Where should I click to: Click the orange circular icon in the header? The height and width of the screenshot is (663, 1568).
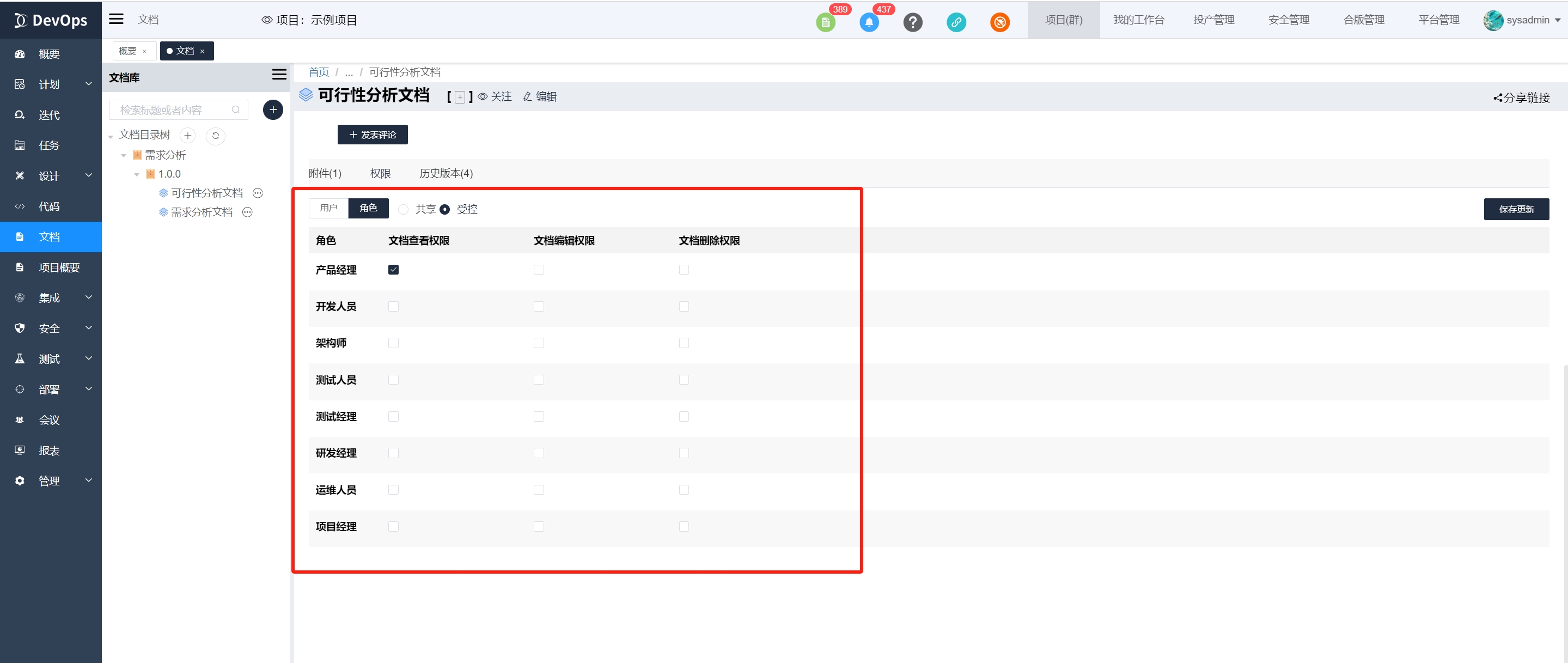point(999,22)
